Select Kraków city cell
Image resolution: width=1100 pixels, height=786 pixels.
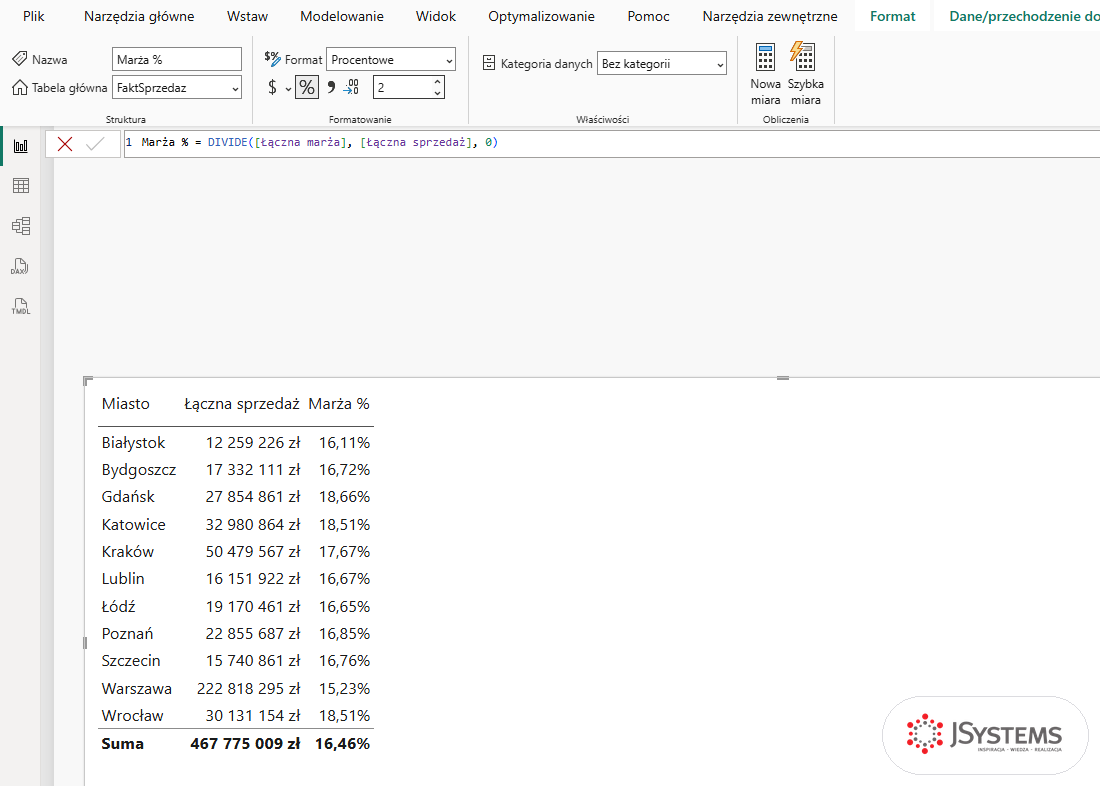[128, 552]
